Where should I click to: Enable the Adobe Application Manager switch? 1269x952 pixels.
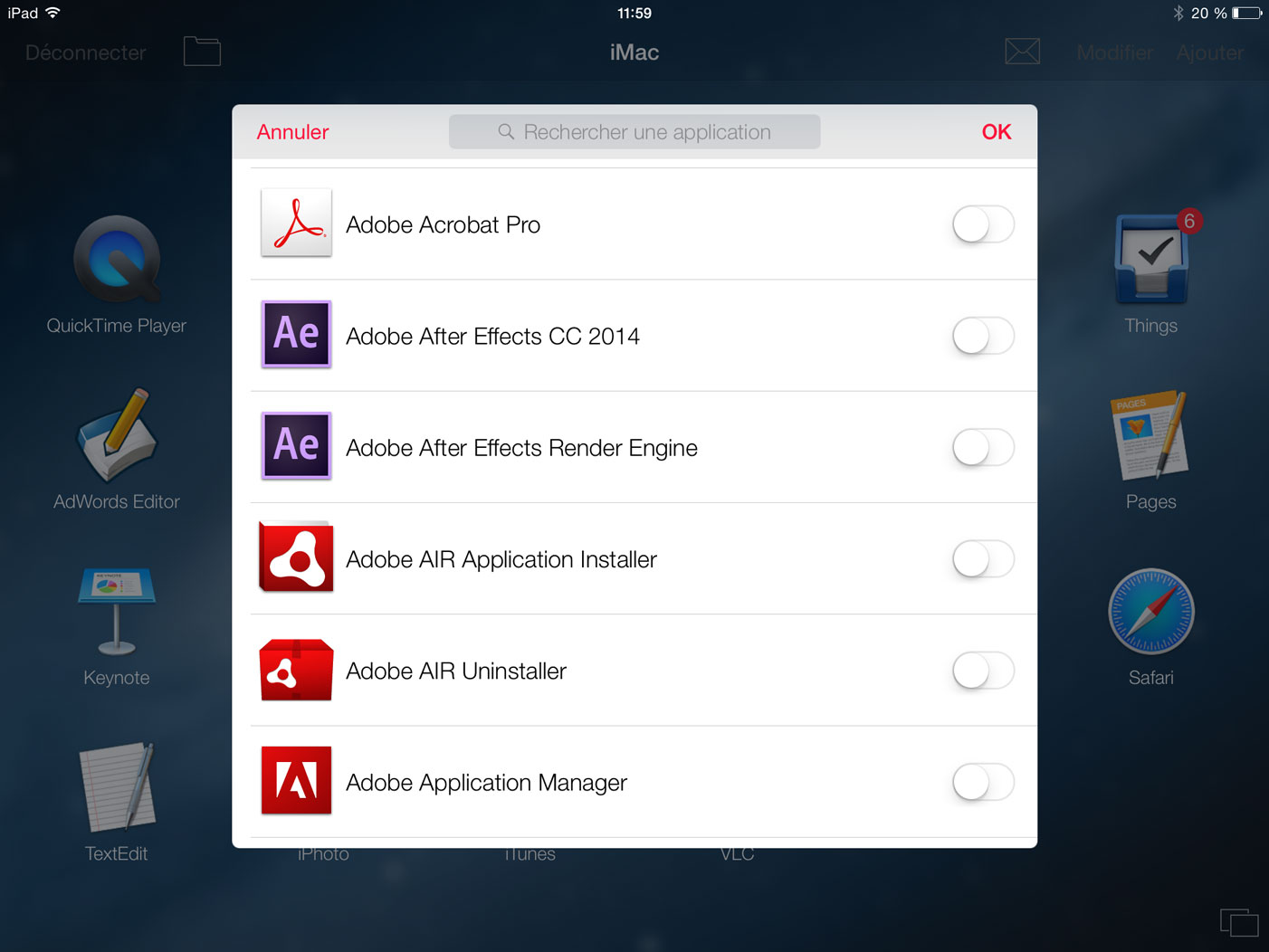click(983, 782)
